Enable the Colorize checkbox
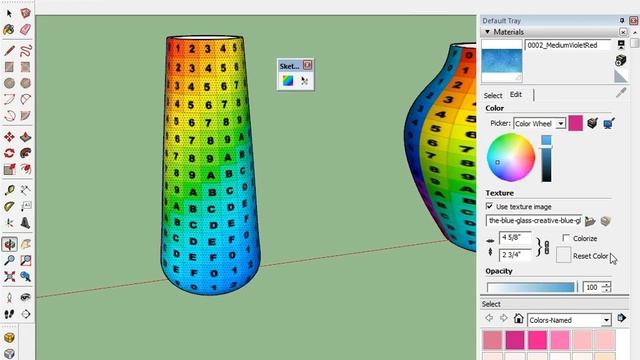The height and width of the screenshot is (360, 640). (566, 238)
